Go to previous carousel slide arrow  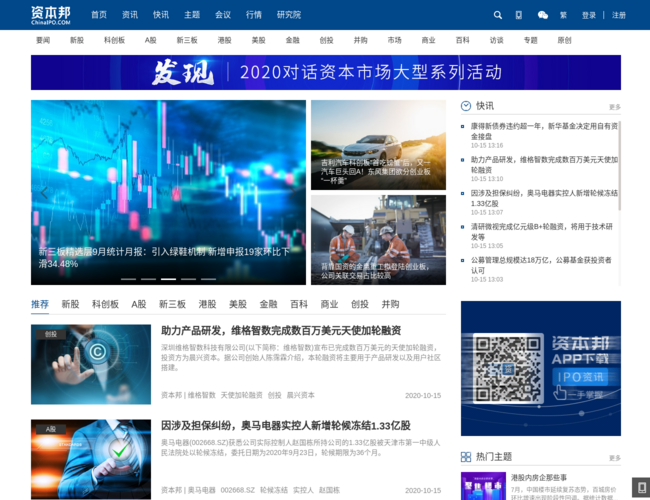[x=44, y=192]
